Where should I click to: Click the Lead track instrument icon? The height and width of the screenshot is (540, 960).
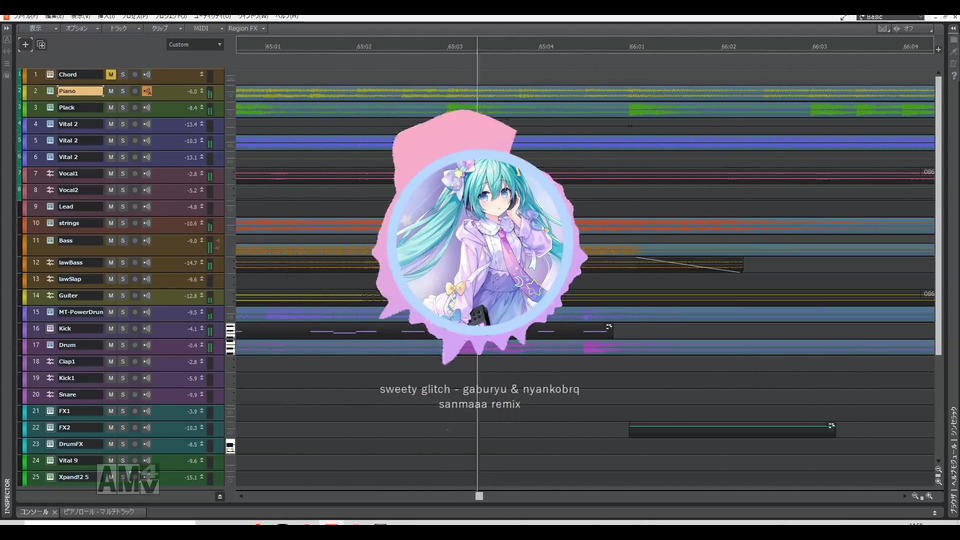[x=50, y=206]
